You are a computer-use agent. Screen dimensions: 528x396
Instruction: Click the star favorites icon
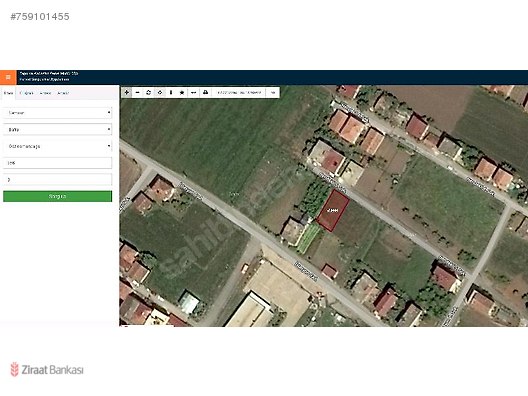click(182, 92)
